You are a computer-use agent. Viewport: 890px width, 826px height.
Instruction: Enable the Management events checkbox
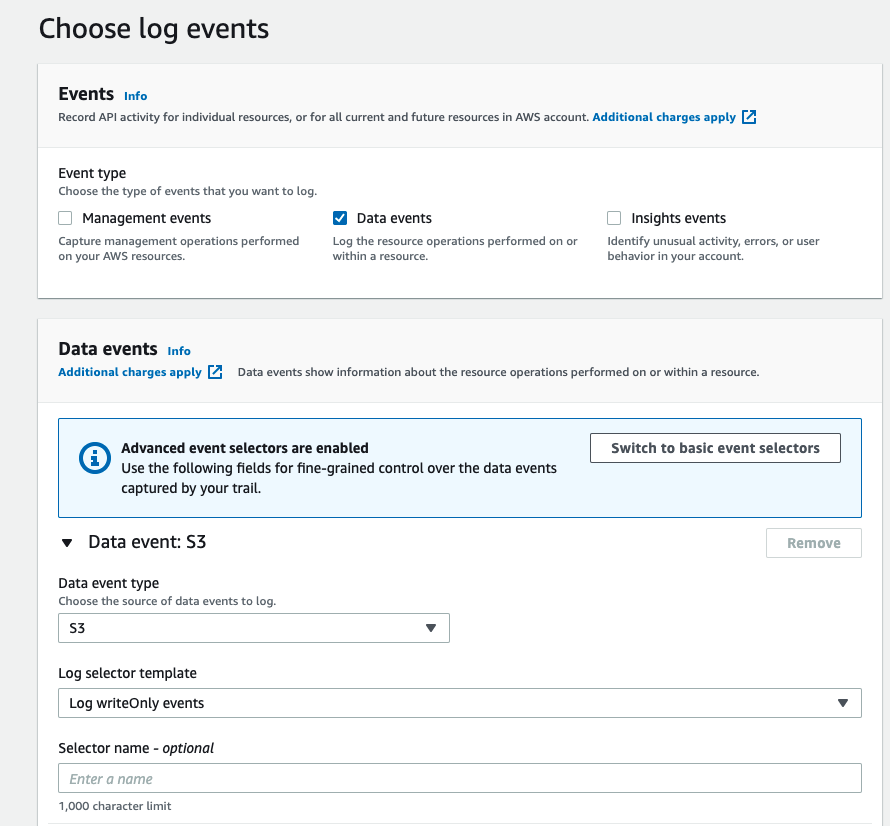[x=66, y=218]
